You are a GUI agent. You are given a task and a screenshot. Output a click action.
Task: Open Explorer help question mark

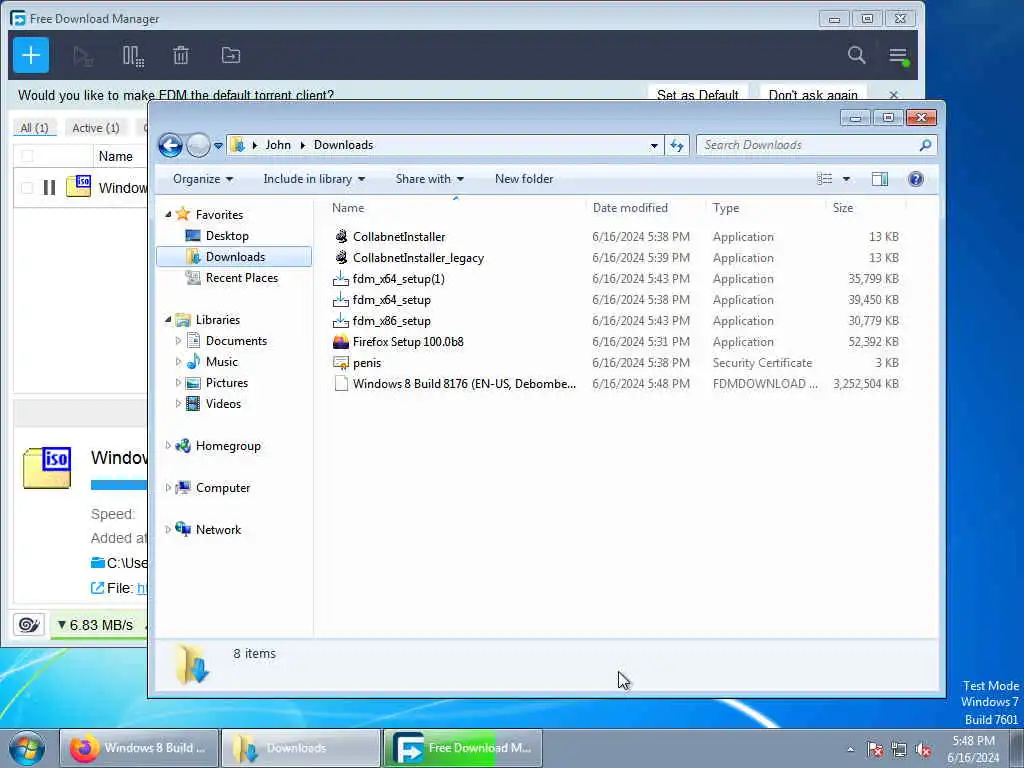[916, 179]
